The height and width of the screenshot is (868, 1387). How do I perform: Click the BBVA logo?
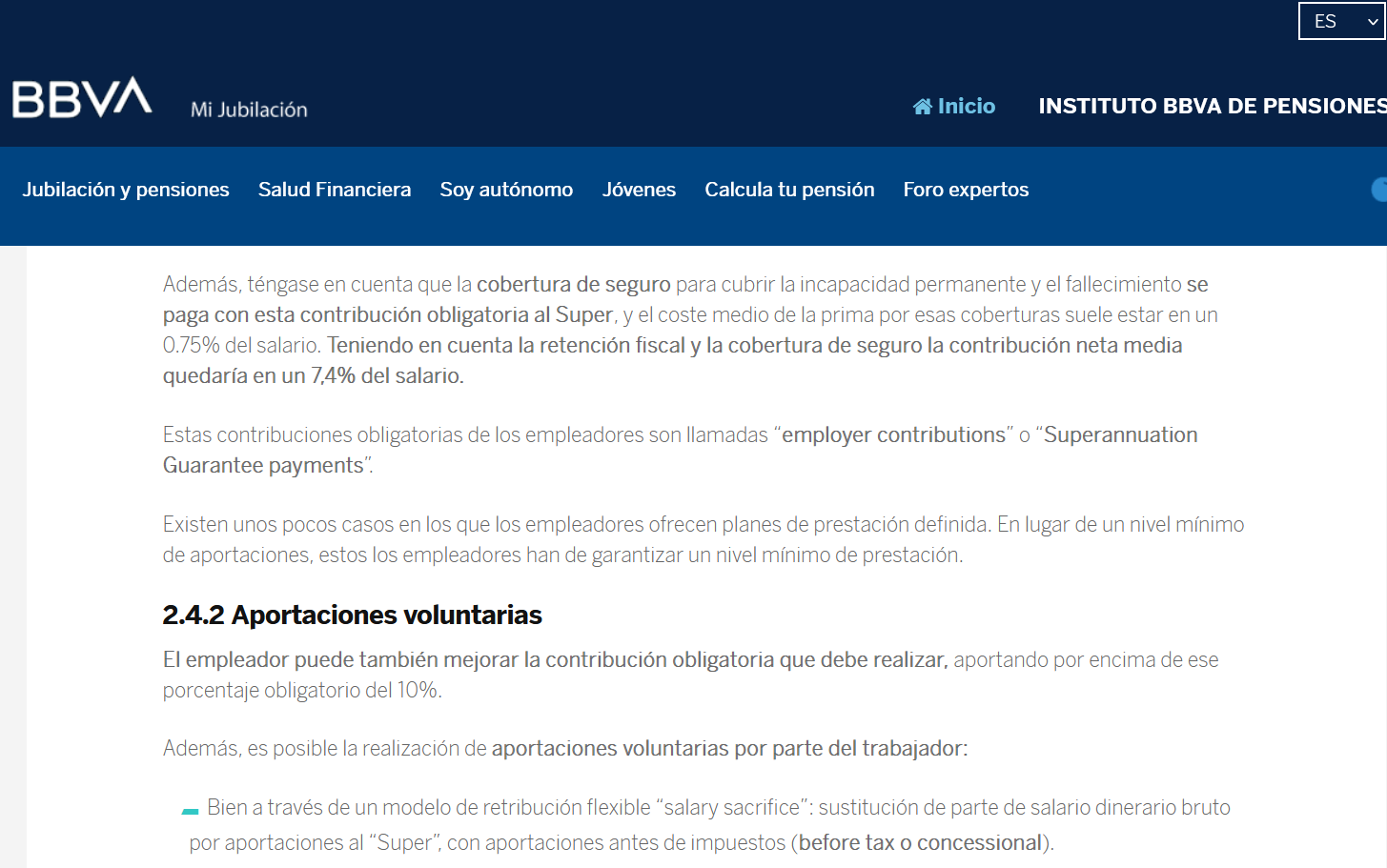coord(82,98)
